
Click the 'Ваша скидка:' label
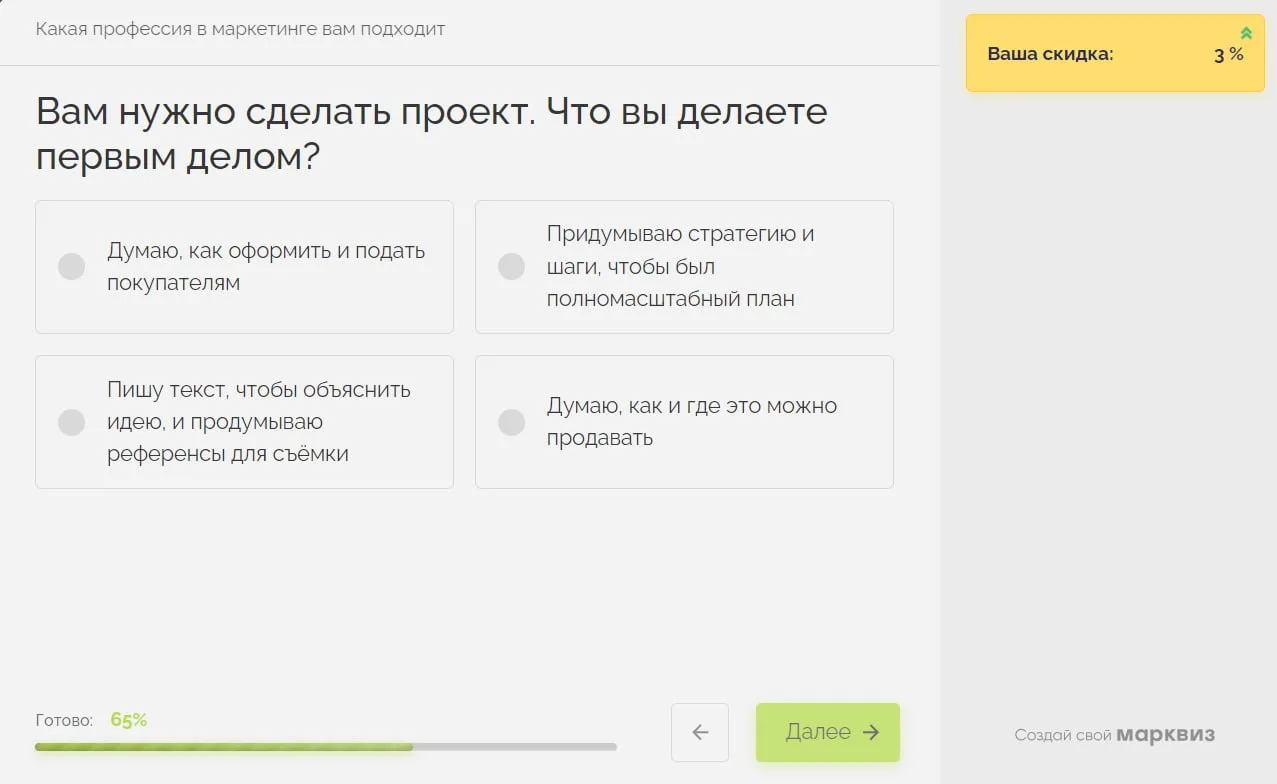coord(1050,54)
